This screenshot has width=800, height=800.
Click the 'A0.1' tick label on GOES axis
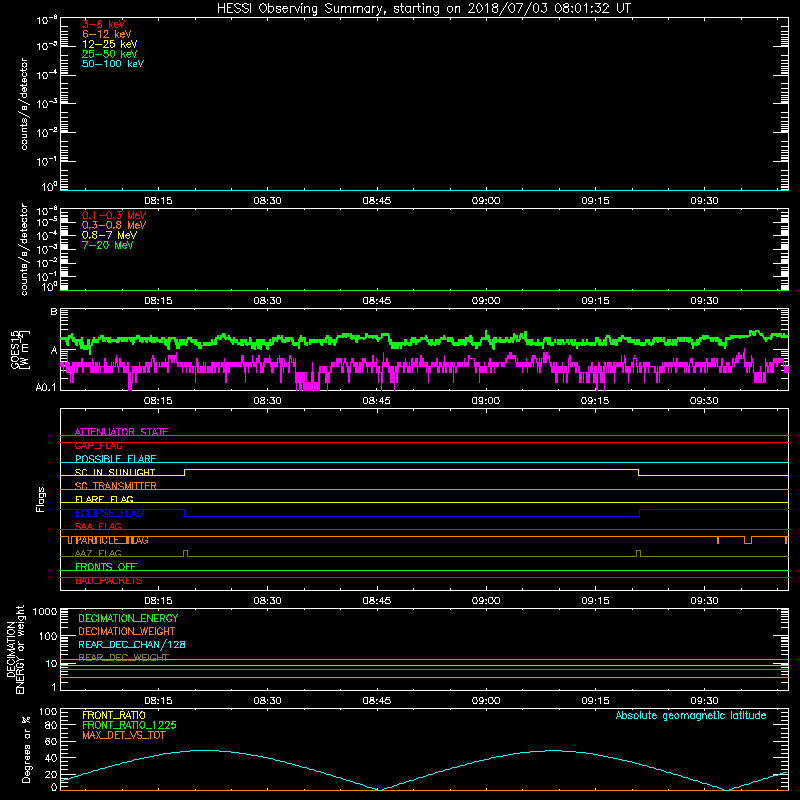click(46, 388)
